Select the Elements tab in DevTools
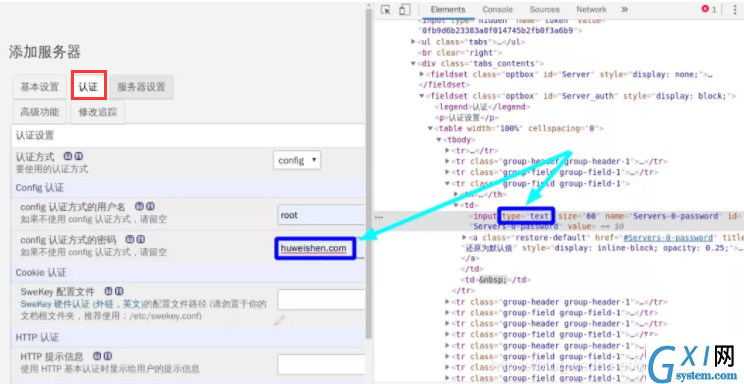Screen dimensions: 744x384 pyautogui.click(x=448, y=9)
